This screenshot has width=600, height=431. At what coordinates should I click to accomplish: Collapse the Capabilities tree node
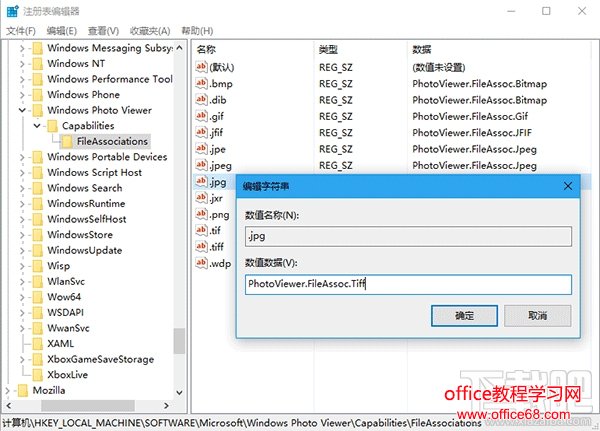click(37, 126)
